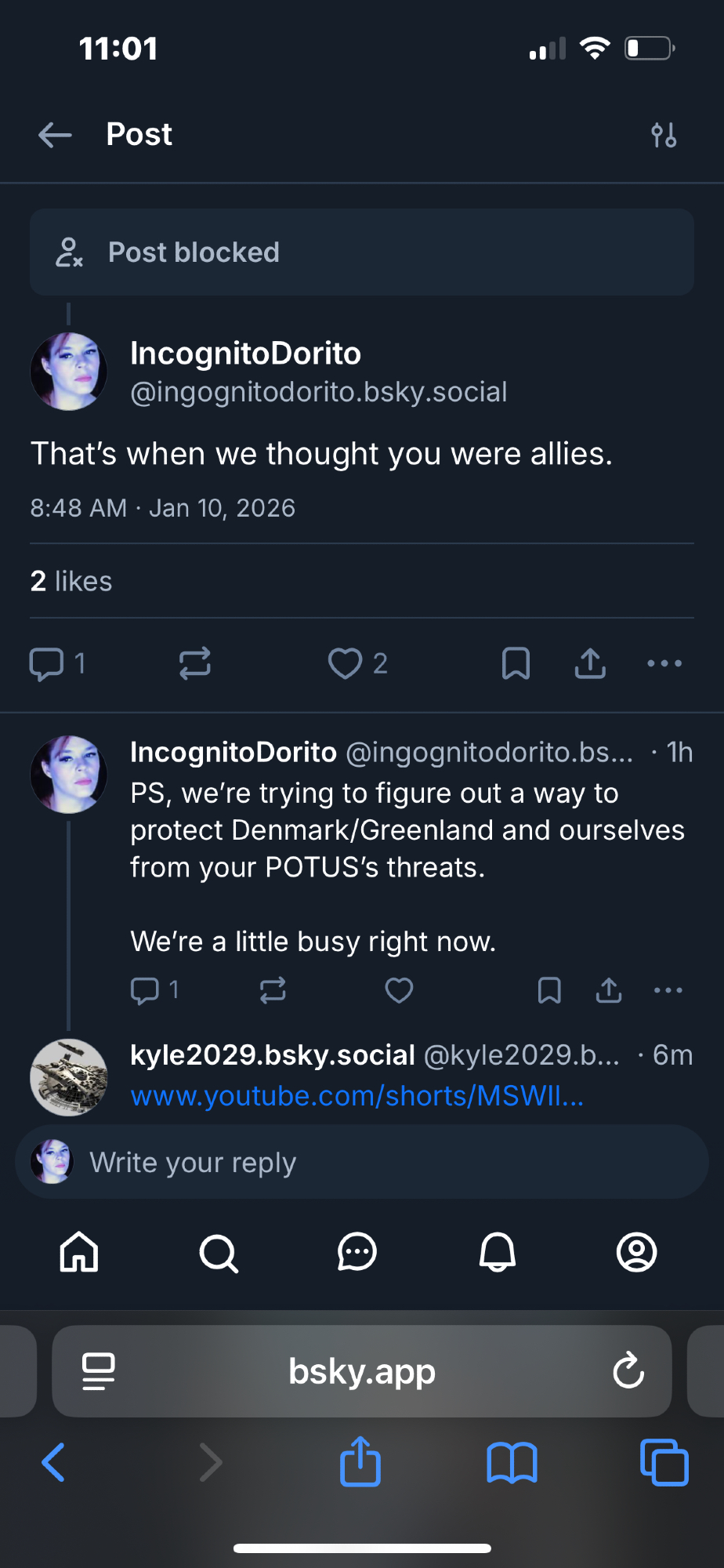This screenshot has width=724, height=1568.
Task: Open thread view settings icon
Action: tap(664, 135)
